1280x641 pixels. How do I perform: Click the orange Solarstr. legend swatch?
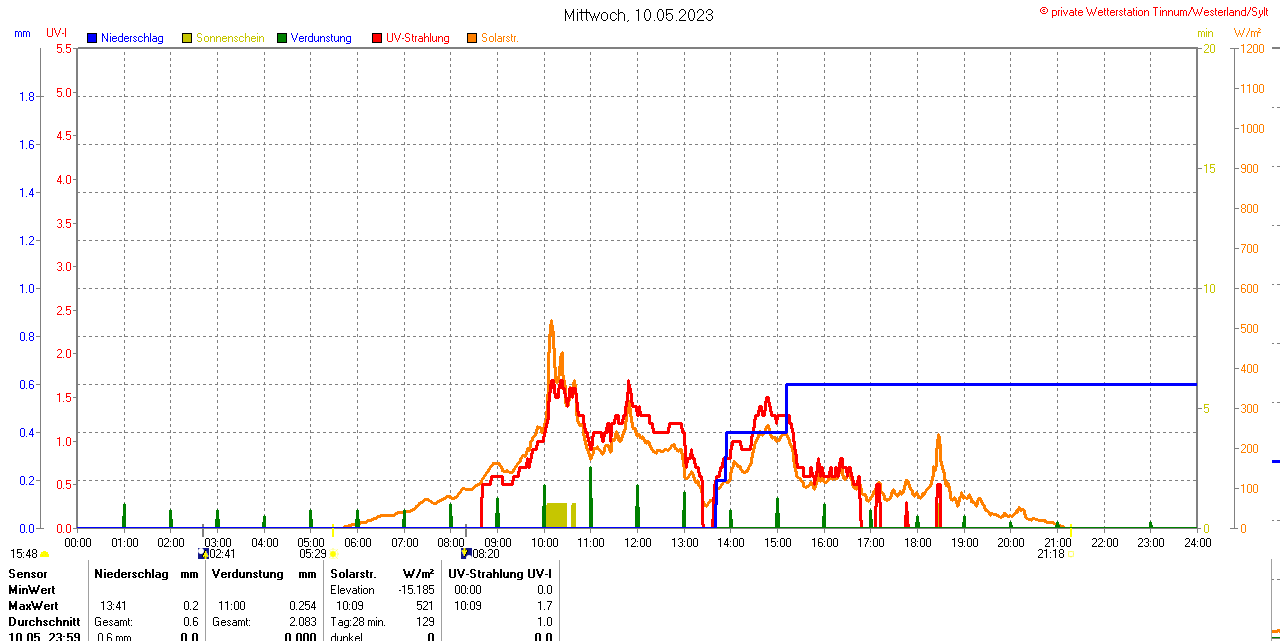(472, 38)
